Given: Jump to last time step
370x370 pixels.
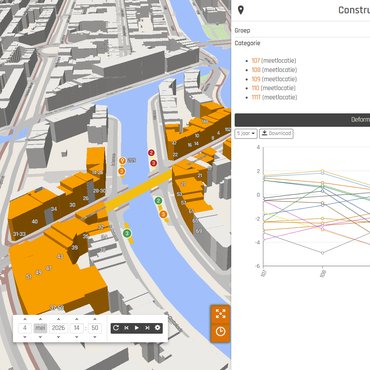Looking at the screenshot, I should (147, 328).
